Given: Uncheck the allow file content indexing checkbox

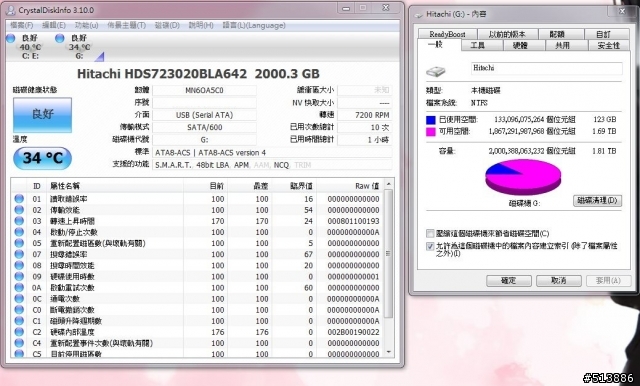Looking at the screenshot, I should pos(430,246).
